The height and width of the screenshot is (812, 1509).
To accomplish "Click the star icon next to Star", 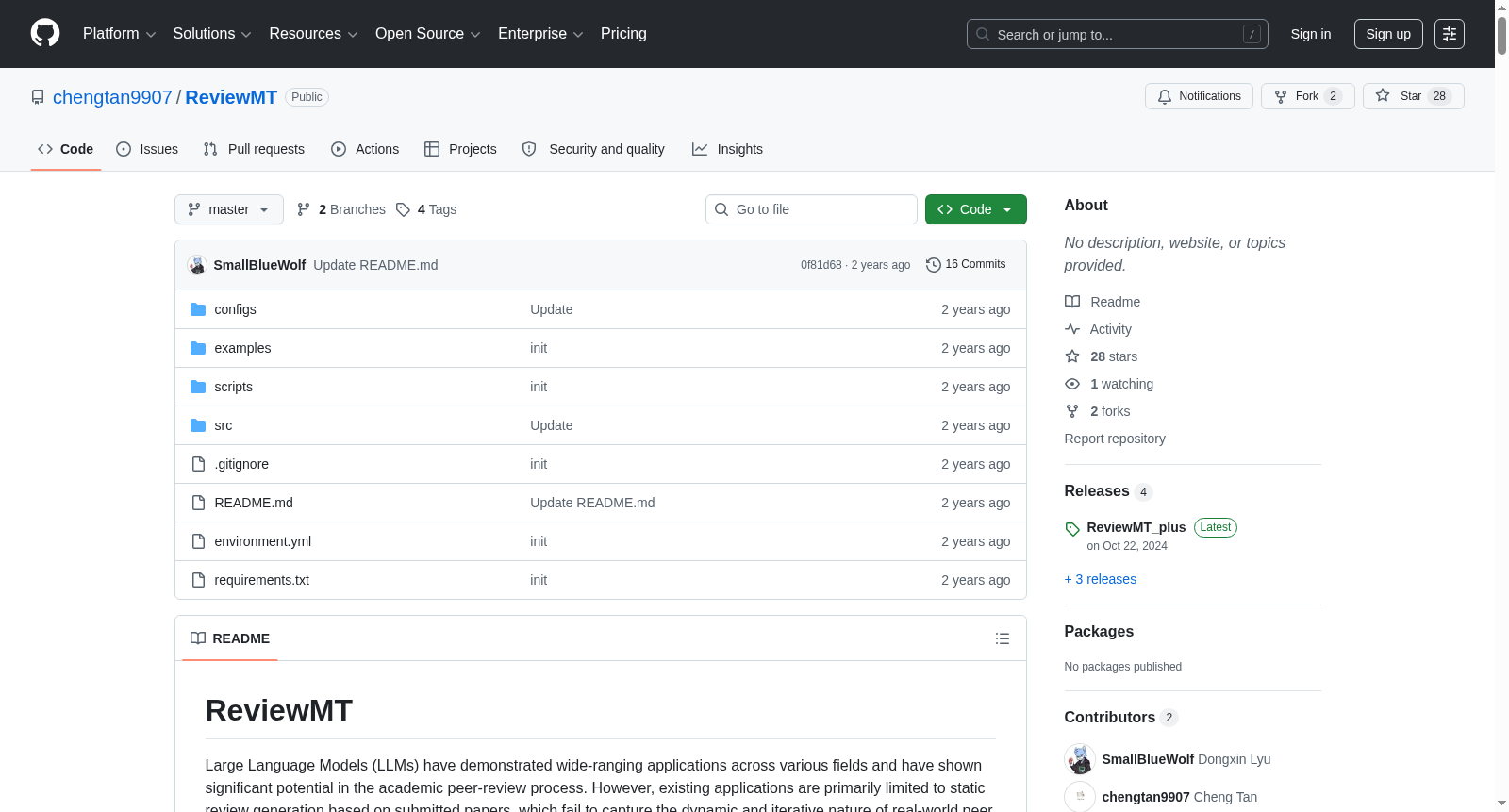I will 1383,95.
